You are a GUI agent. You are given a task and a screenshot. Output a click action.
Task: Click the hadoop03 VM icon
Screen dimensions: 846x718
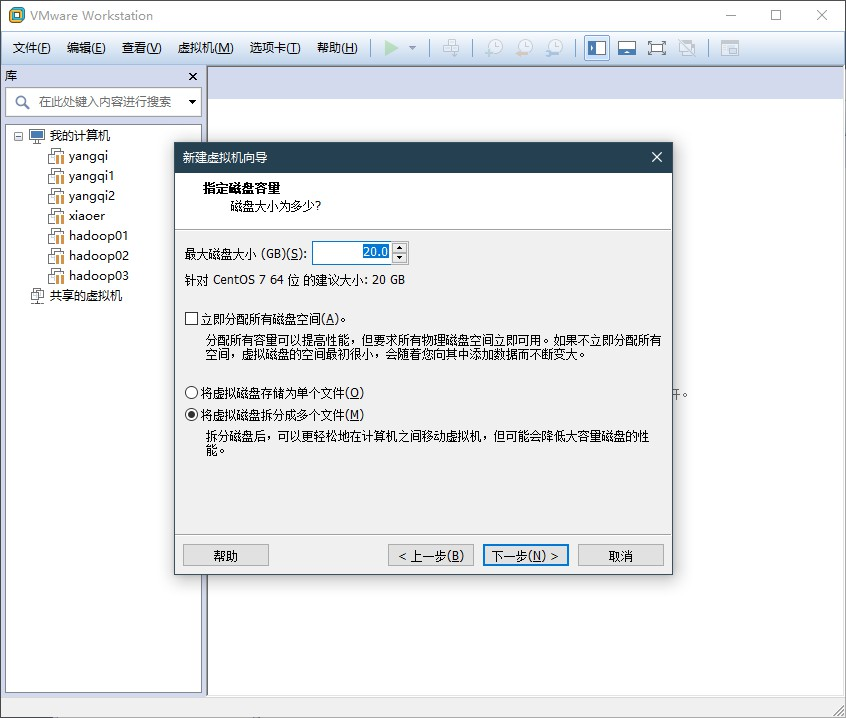[x=56, y=276]
